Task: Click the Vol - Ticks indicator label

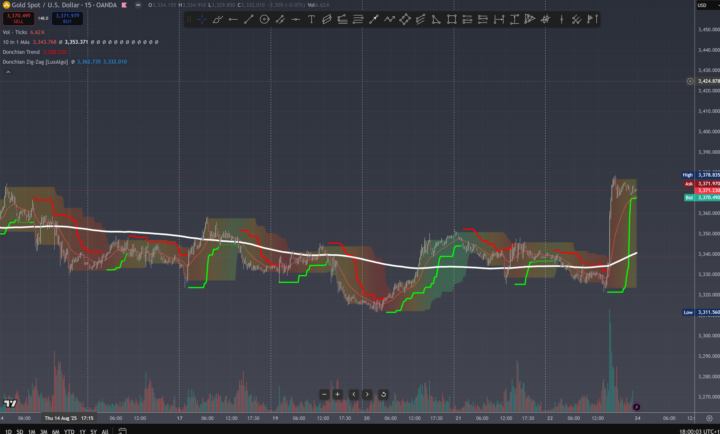Action: click(x=15, y=32)
